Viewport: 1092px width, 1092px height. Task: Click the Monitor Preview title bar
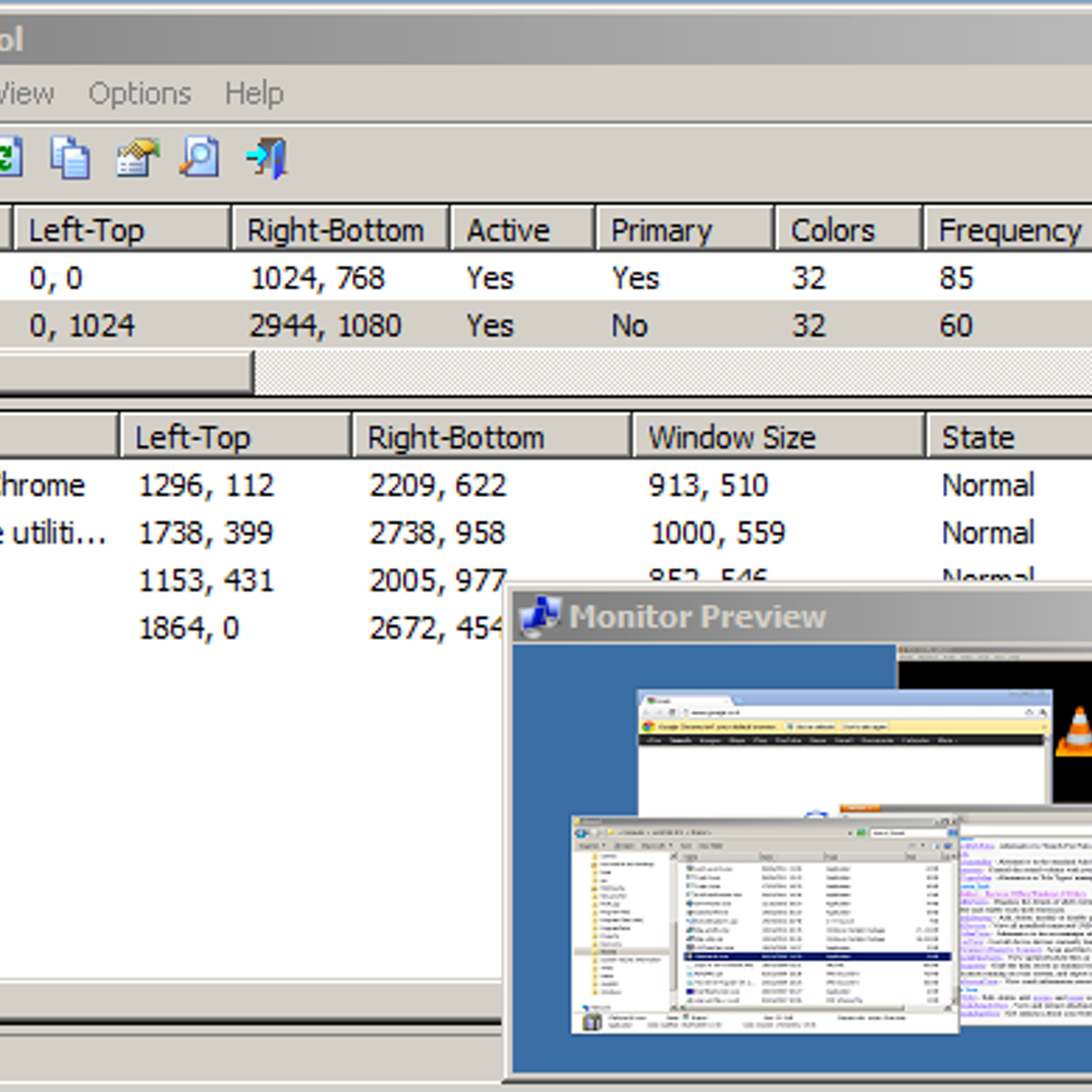[x=802, y=616]
